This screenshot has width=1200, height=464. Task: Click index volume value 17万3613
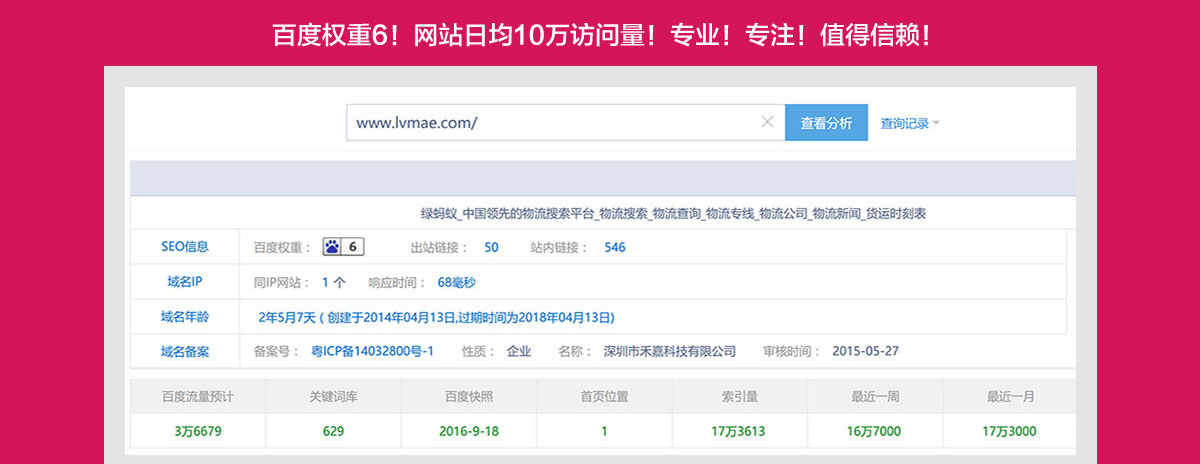(x=740, y=431)
